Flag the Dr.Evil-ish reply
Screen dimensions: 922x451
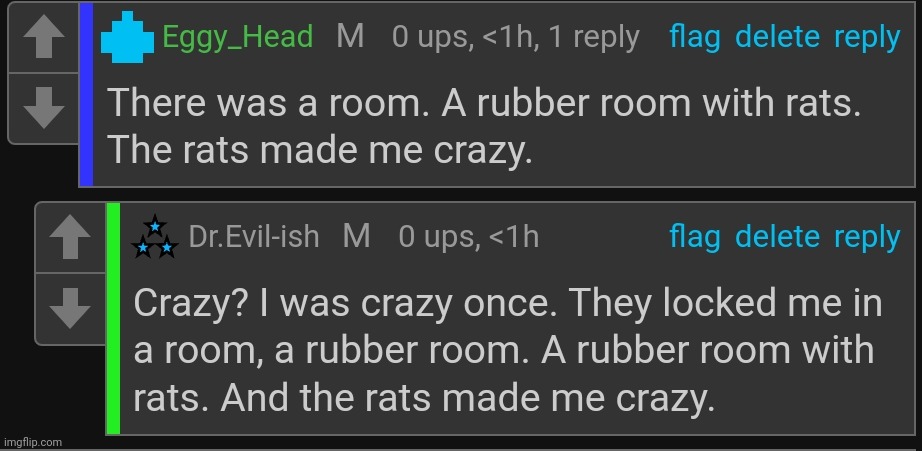pos(695,238)
